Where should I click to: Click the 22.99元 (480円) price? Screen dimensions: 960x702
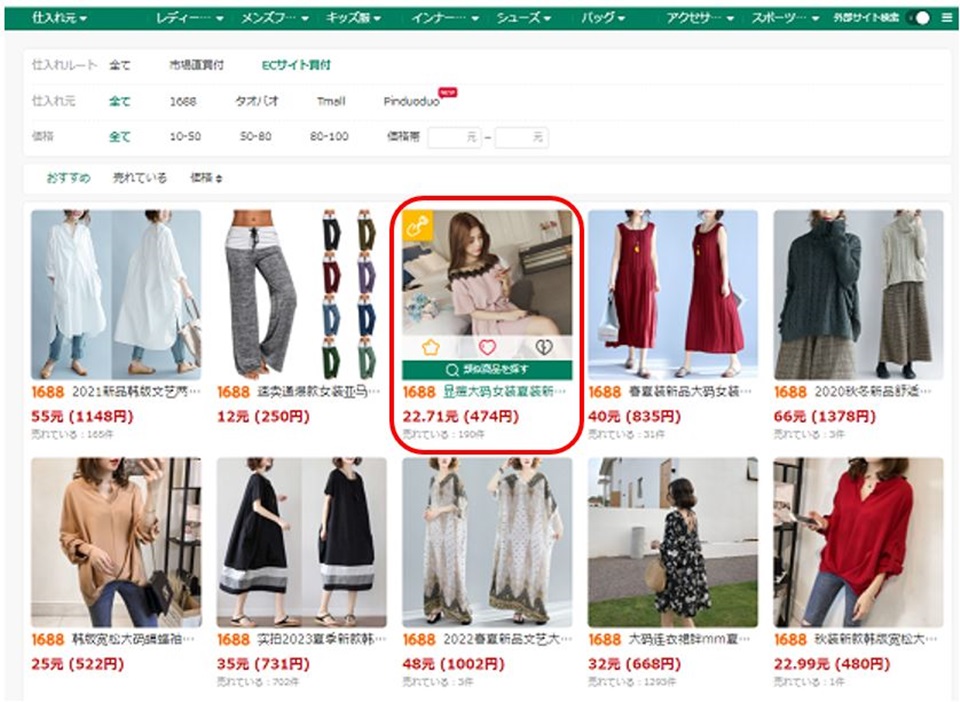click(832, 664)
